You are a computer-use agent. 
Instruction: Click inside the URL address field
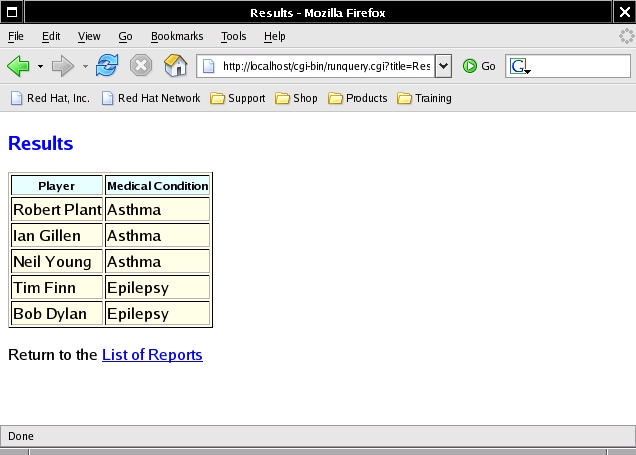pyautogui.click(x=325, y=66)
